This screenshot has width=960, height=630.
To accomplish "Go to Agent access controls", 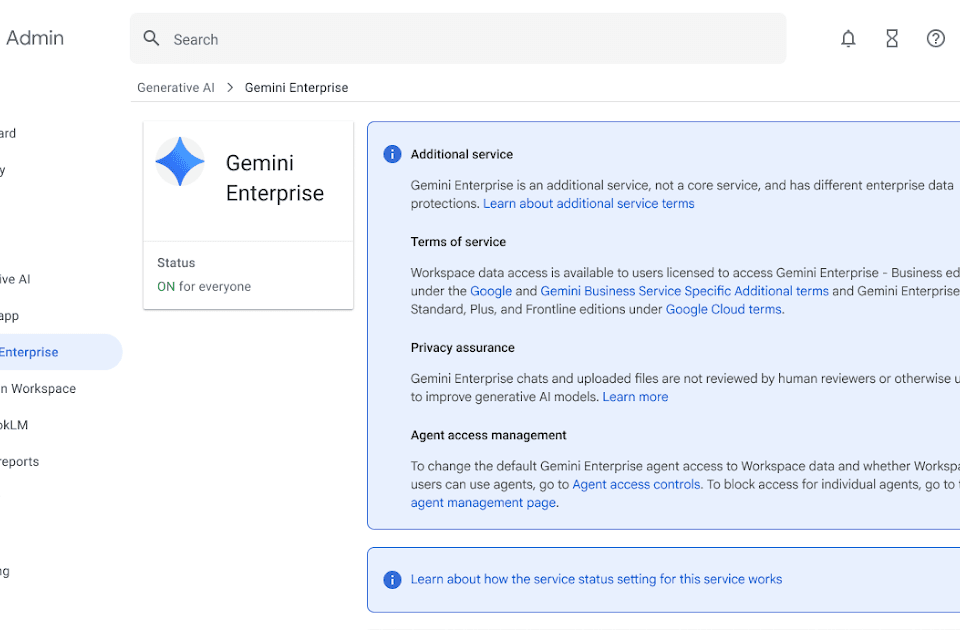I will tap(636, 485).
